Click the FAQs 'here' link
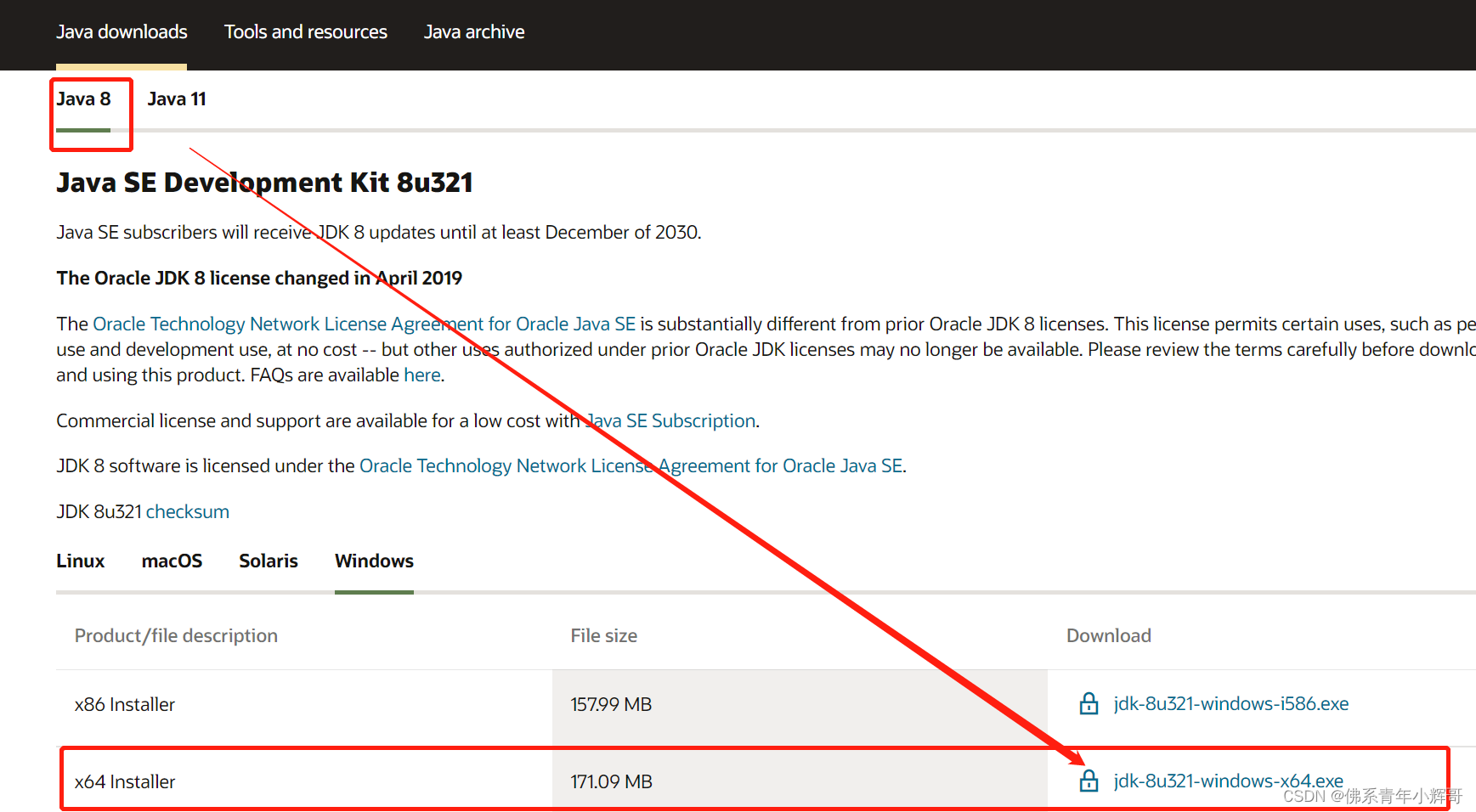 [422, 375]
